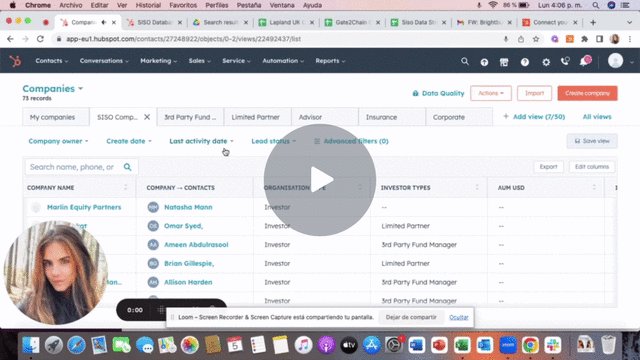Image resolution: width=640 pixels, height=360 pixels.
Task: Expand the Contacts navigation menu
Action: click(x=51, y=61)
